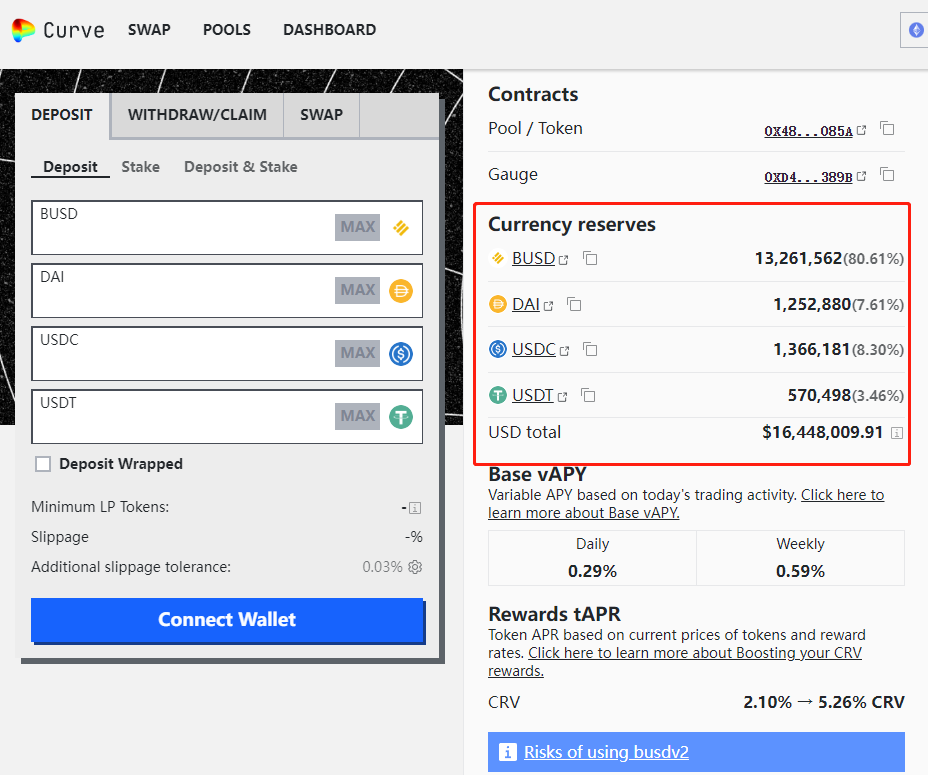Select the Stake sub-tab
This screenshot has height=775, width=928.
pyautogui.click(x=140, y=167)
